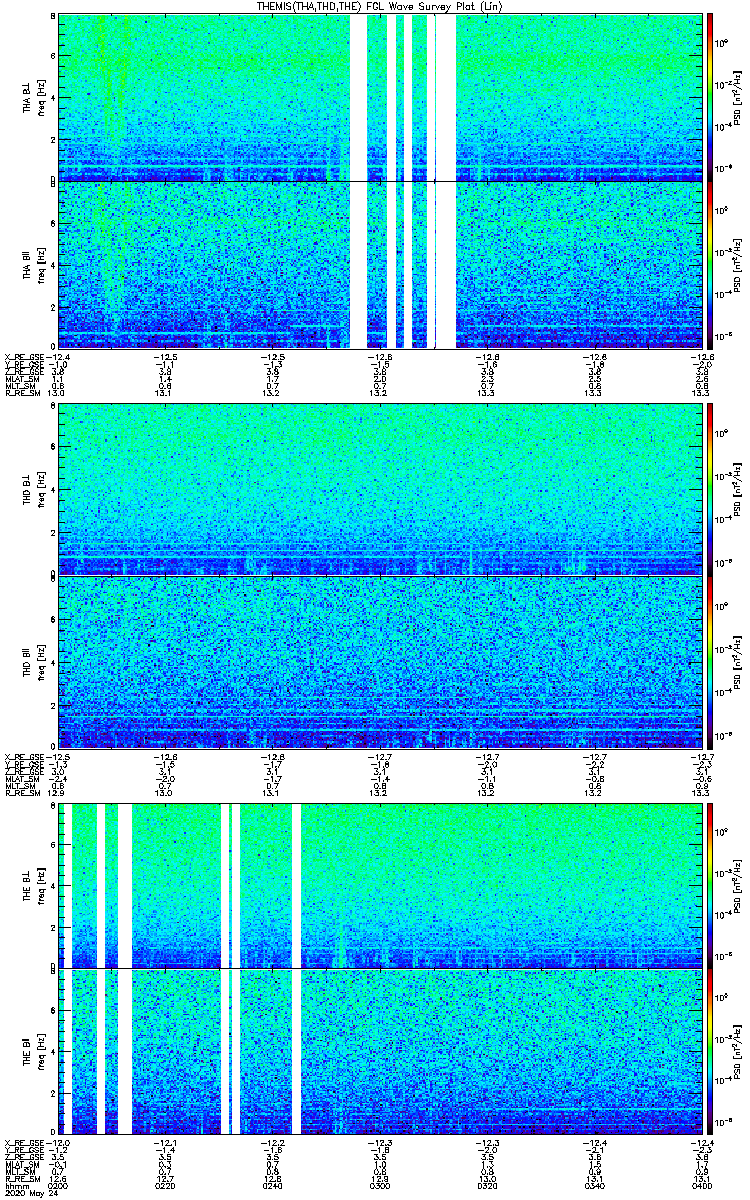
Task: Click the 0340 time tick label
Action: 593,1186
